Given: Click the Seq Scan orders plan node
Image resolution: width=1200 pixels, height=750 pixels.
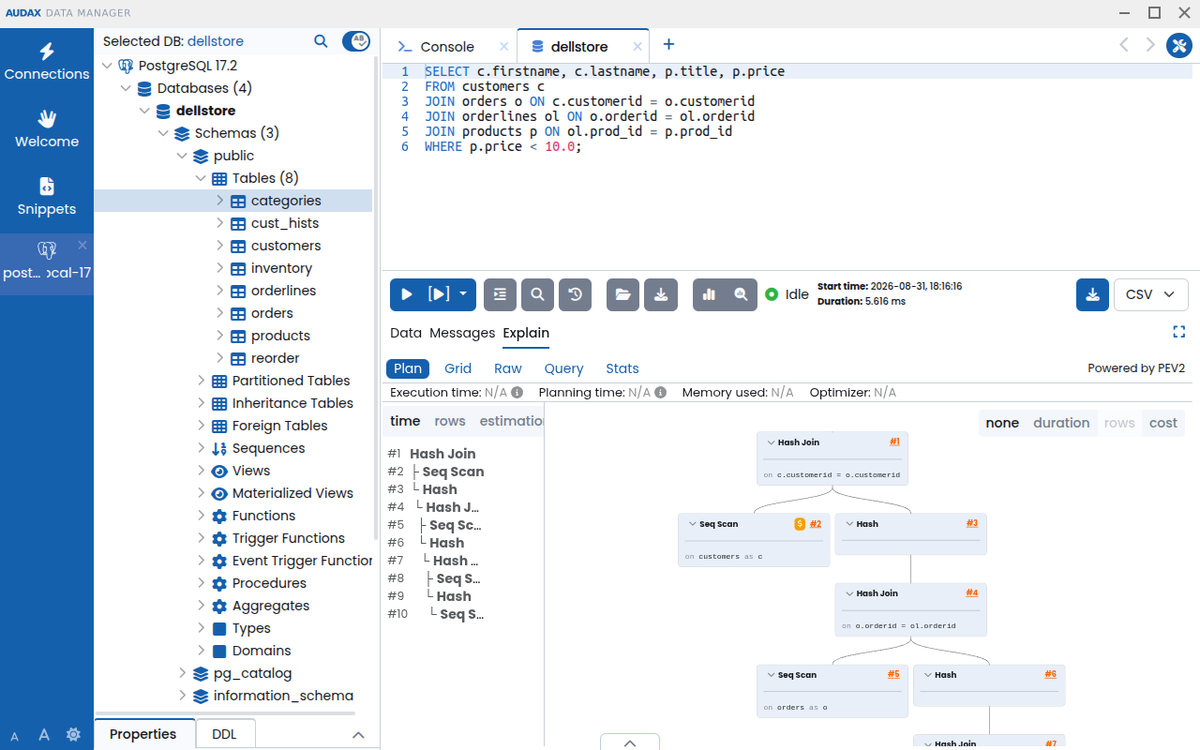Looking at the screenshot, I should point(832,691).
